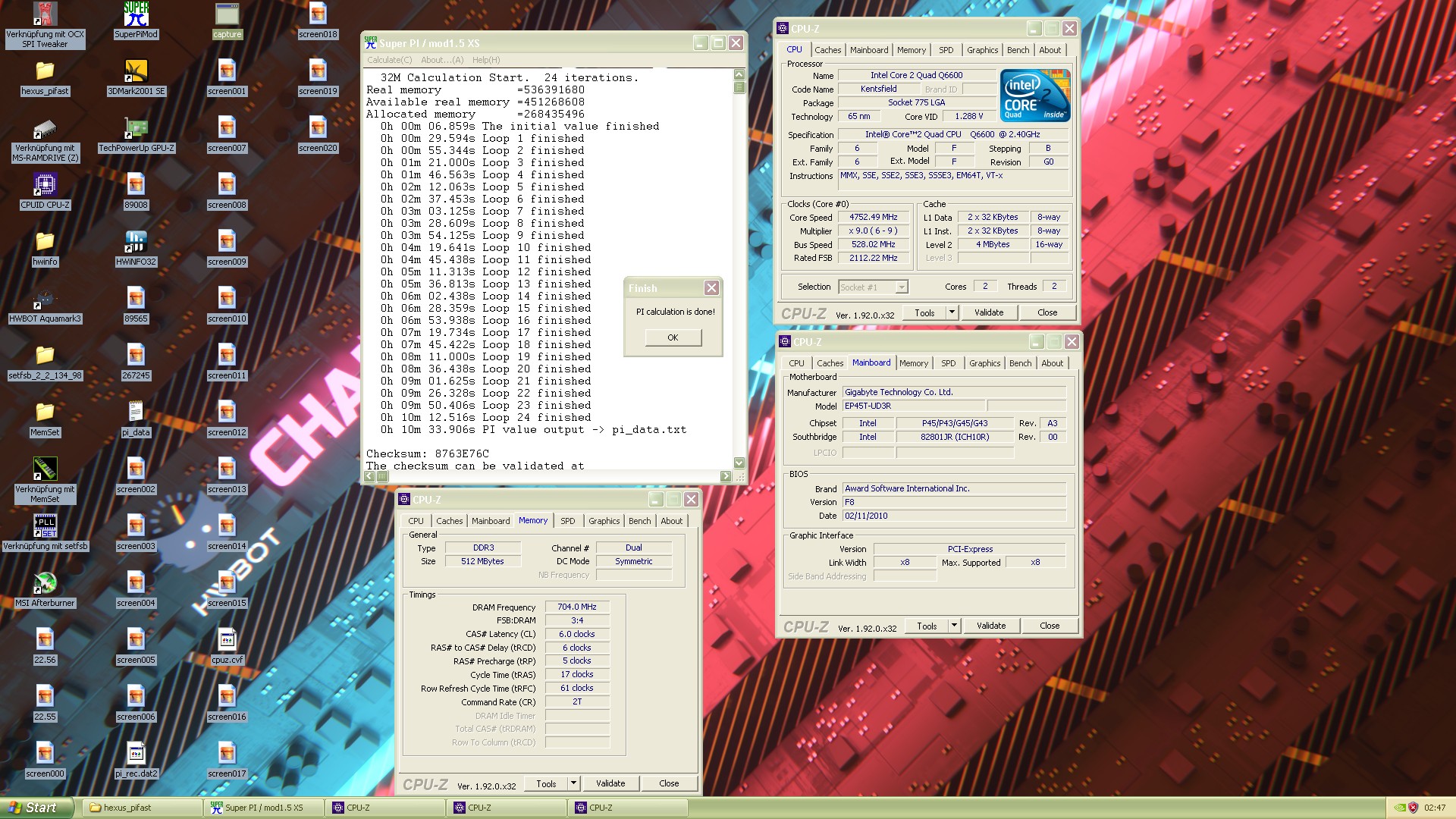The width and height of the screenshot is (1456, 819).
Task: Click Close button in Mainboard CPU-Z window
Action: click(x=1050, y=626)
